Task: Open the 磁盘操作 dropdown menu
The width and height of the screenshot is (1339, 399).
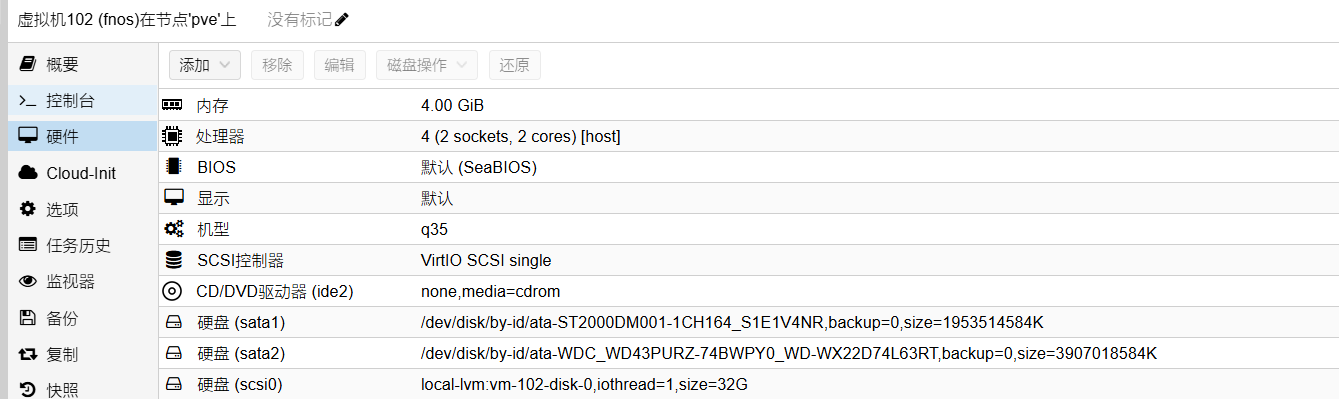Action: pyautogui.click(x=427, y=65)
